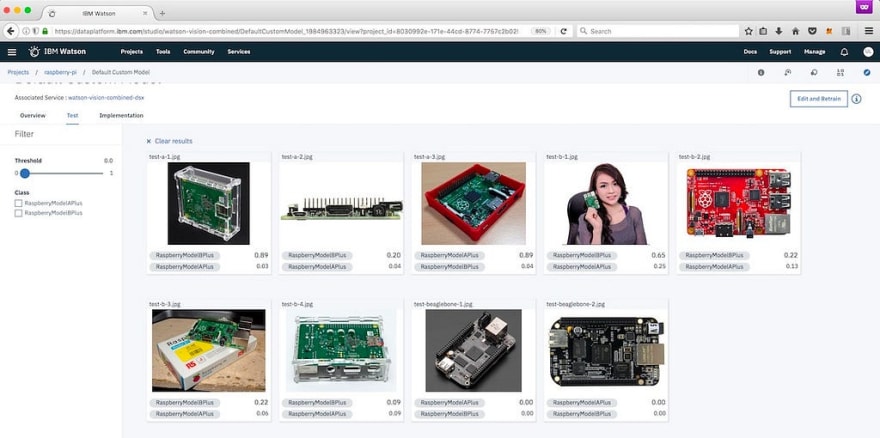The image size is (880, 438).
Task: Go to raspberry-pi breadcrumb link
Action: click(x=61, y=72)
